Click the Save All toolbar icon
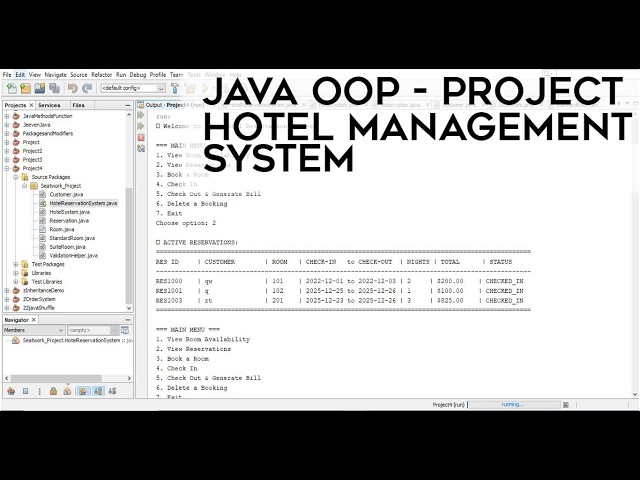 coord(54,88)
